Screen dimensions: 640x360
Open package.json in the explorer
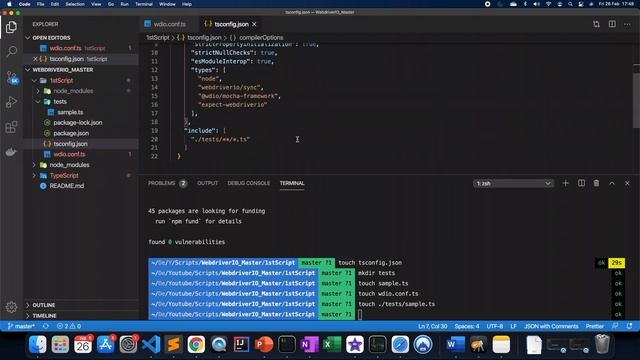click(71, 133)
